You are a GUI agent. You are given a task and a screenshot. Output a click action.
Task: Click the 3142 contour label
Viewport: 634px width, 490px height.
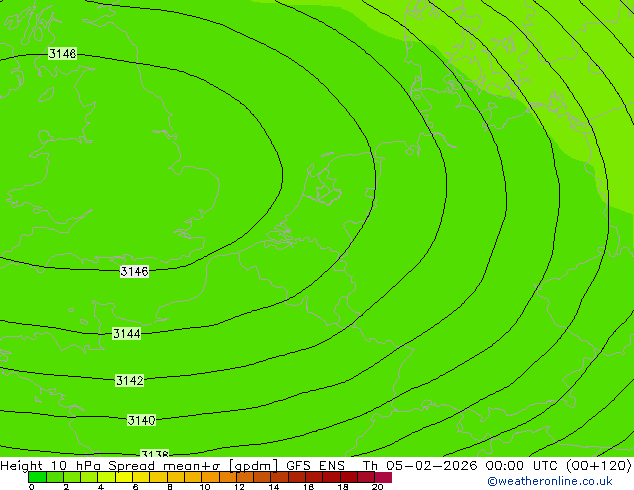pos(129,380)
